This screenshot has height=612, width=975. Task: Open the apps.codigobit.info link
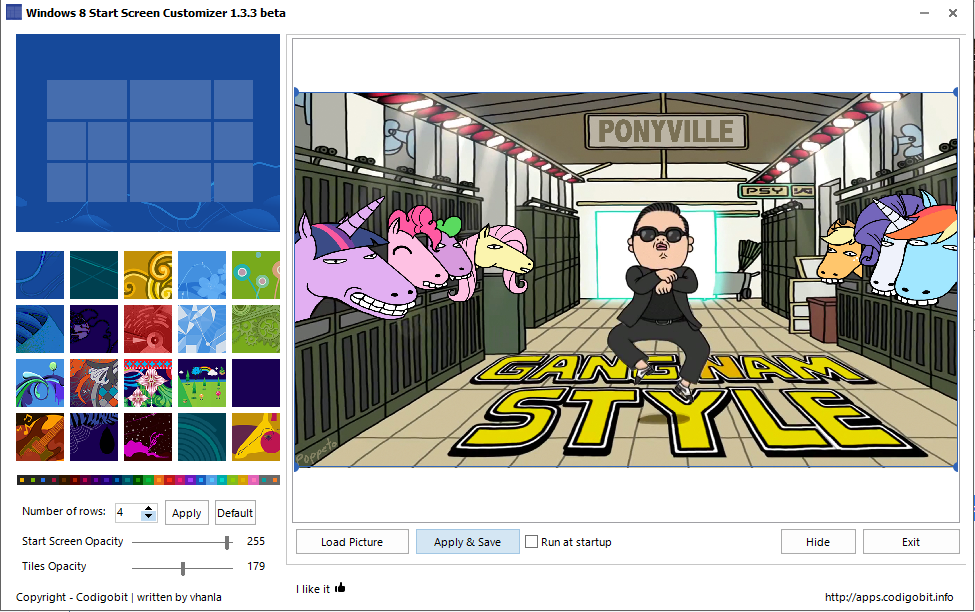(889, 597)
